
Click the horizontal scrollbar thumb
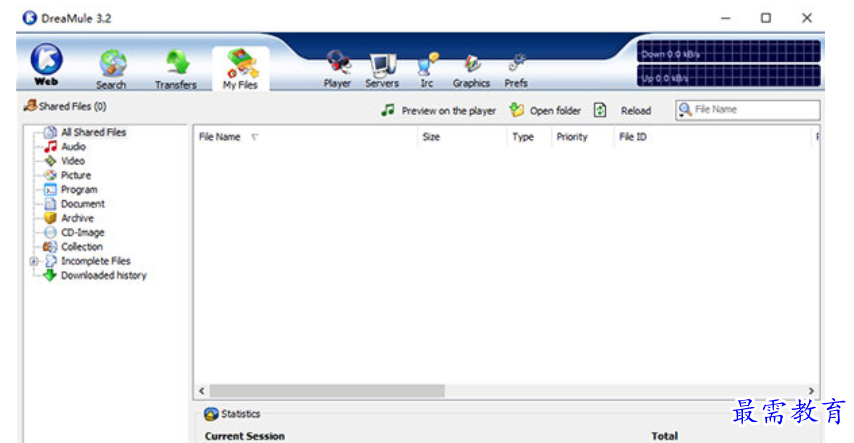point(327,391)
